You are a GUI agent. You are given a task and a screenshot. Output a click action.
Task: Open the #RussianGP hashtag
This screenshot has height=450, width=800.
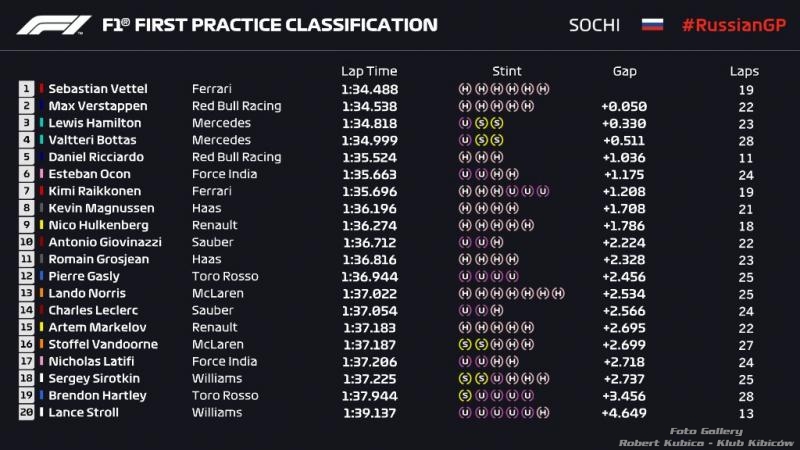point(734,25)
